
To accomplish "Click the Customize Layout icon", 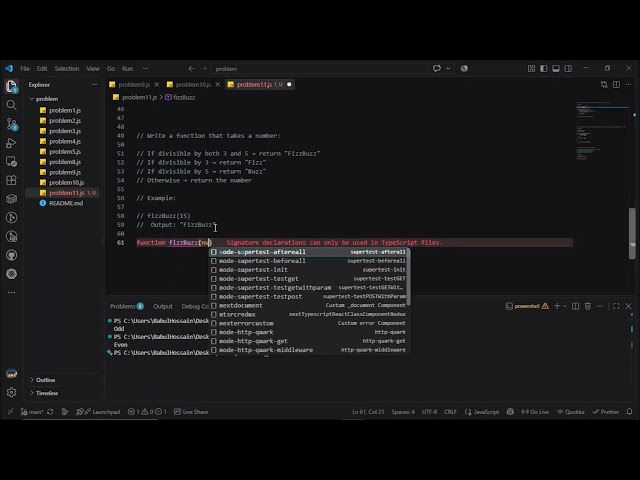I will 531,69.
